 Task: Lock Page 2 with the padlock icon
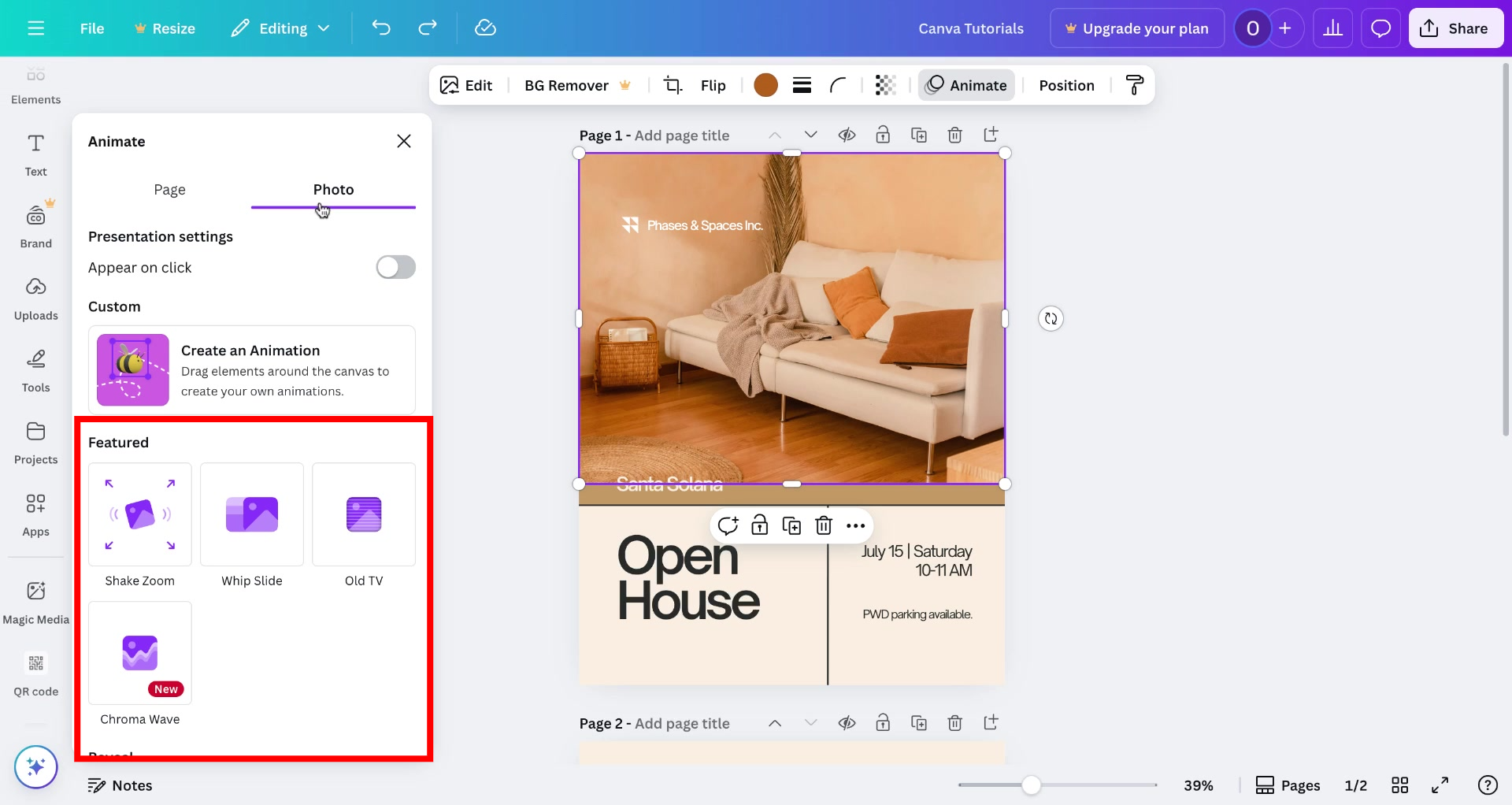point(883,722)
